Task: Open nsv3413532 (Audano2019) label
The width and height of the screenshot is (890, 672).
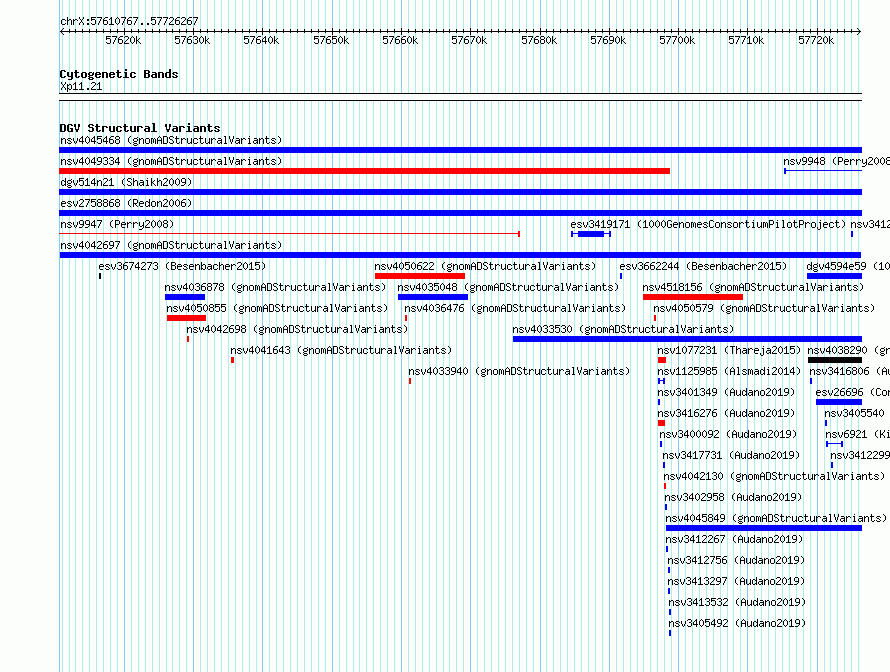Action: click(737, 602)
